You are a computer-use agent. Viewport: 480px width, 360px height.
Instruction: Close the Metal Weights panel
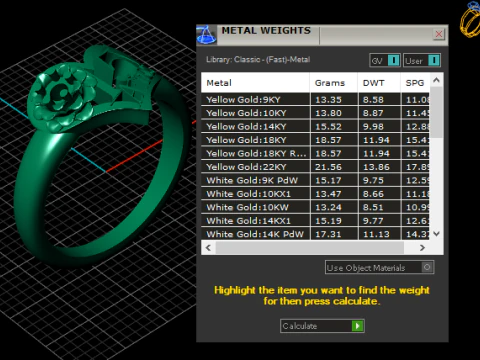pos(439,34)
